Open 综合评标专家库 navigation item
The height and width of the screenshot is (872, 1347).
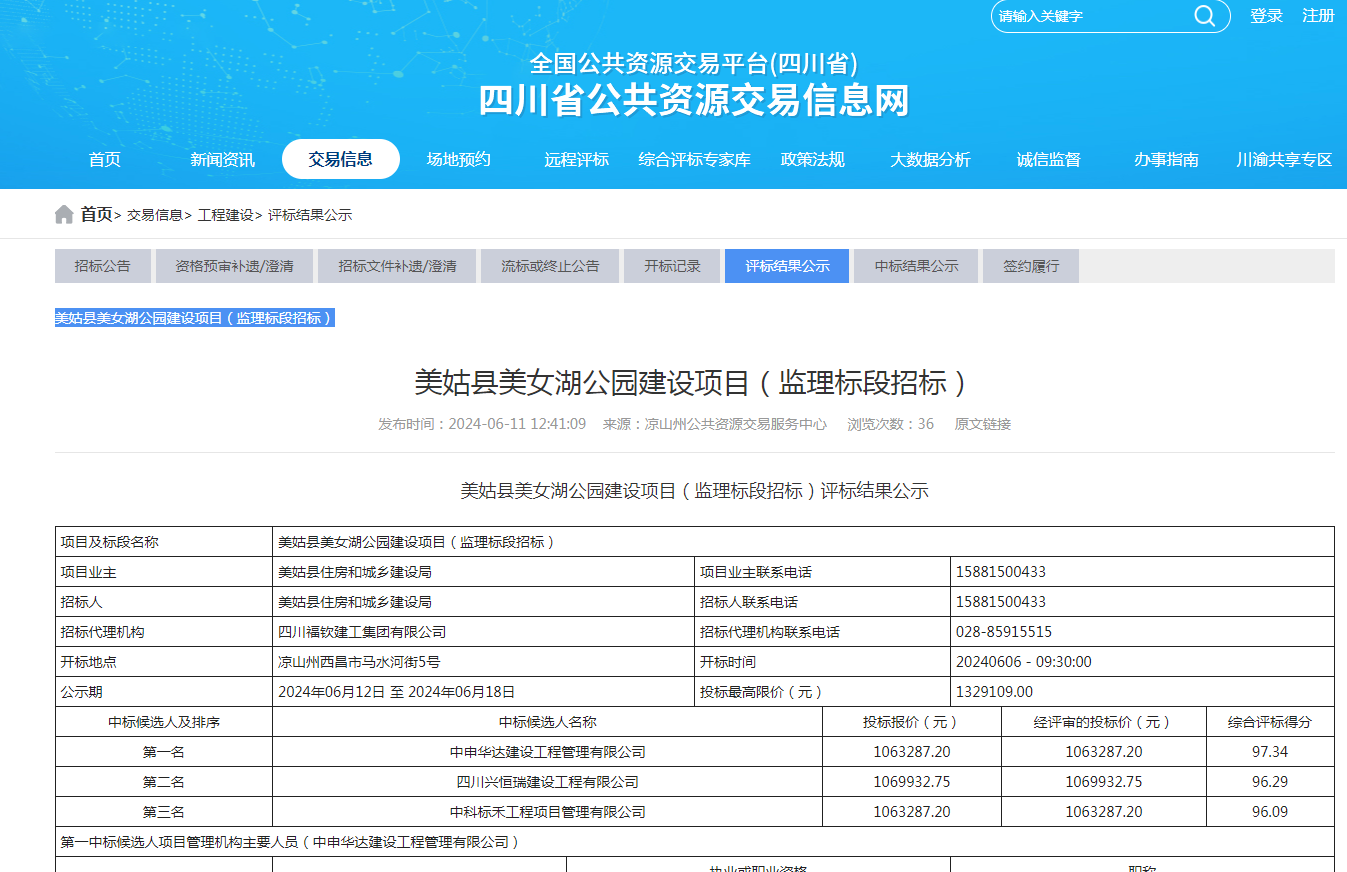tap(695, 160)
